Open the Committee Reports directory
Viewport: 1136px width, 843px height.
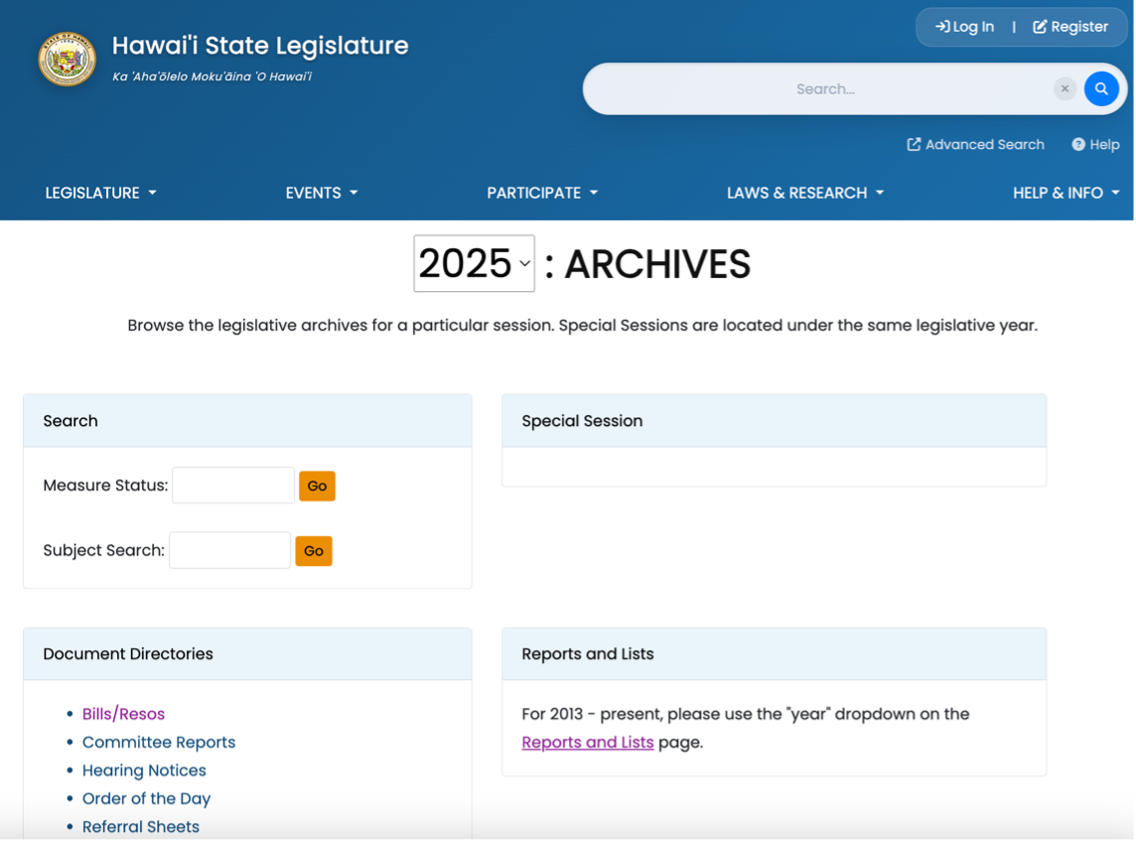[x=159, y=742]
